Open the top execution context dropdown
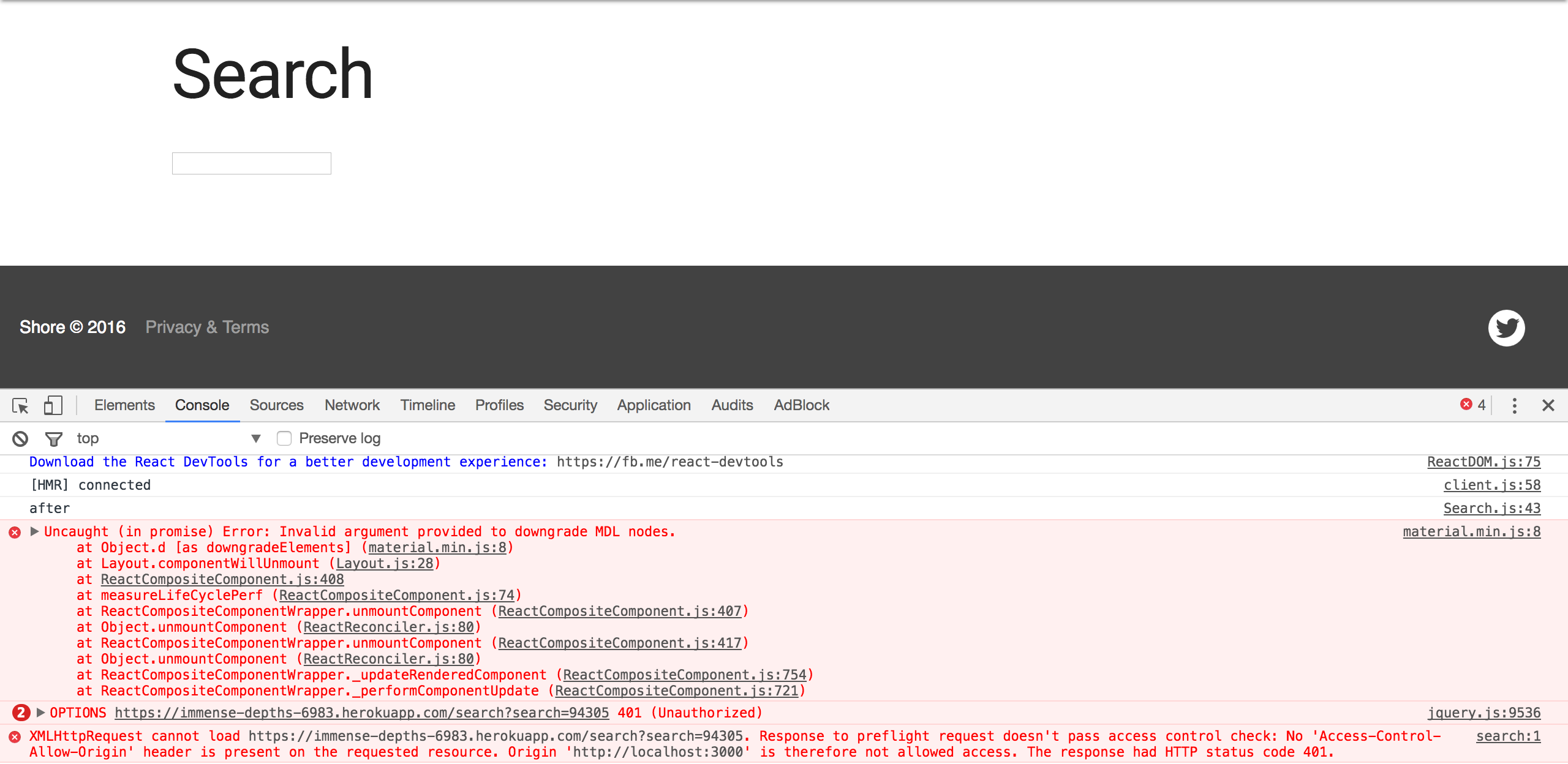 [x=168, y=438]
